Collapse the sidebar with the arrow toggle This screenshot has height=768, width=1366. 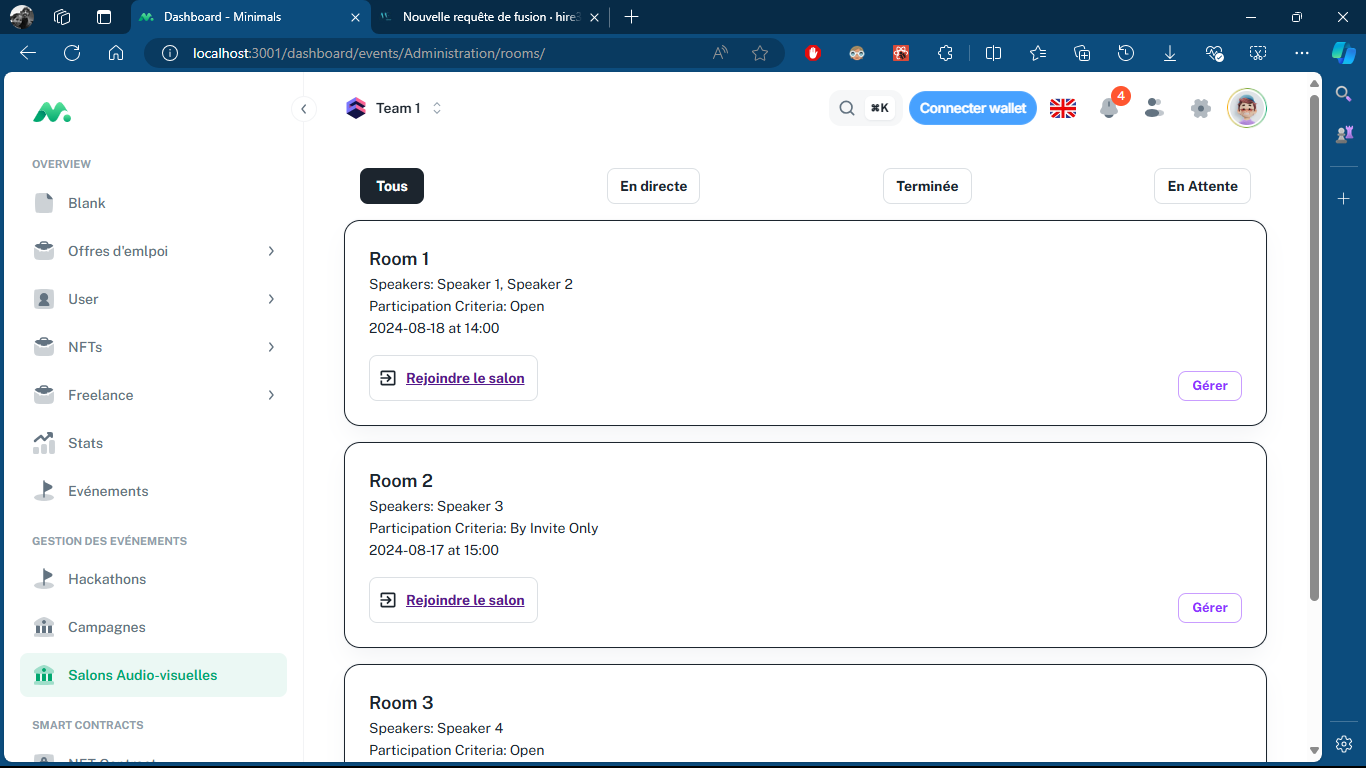click(x=304, y=109)
